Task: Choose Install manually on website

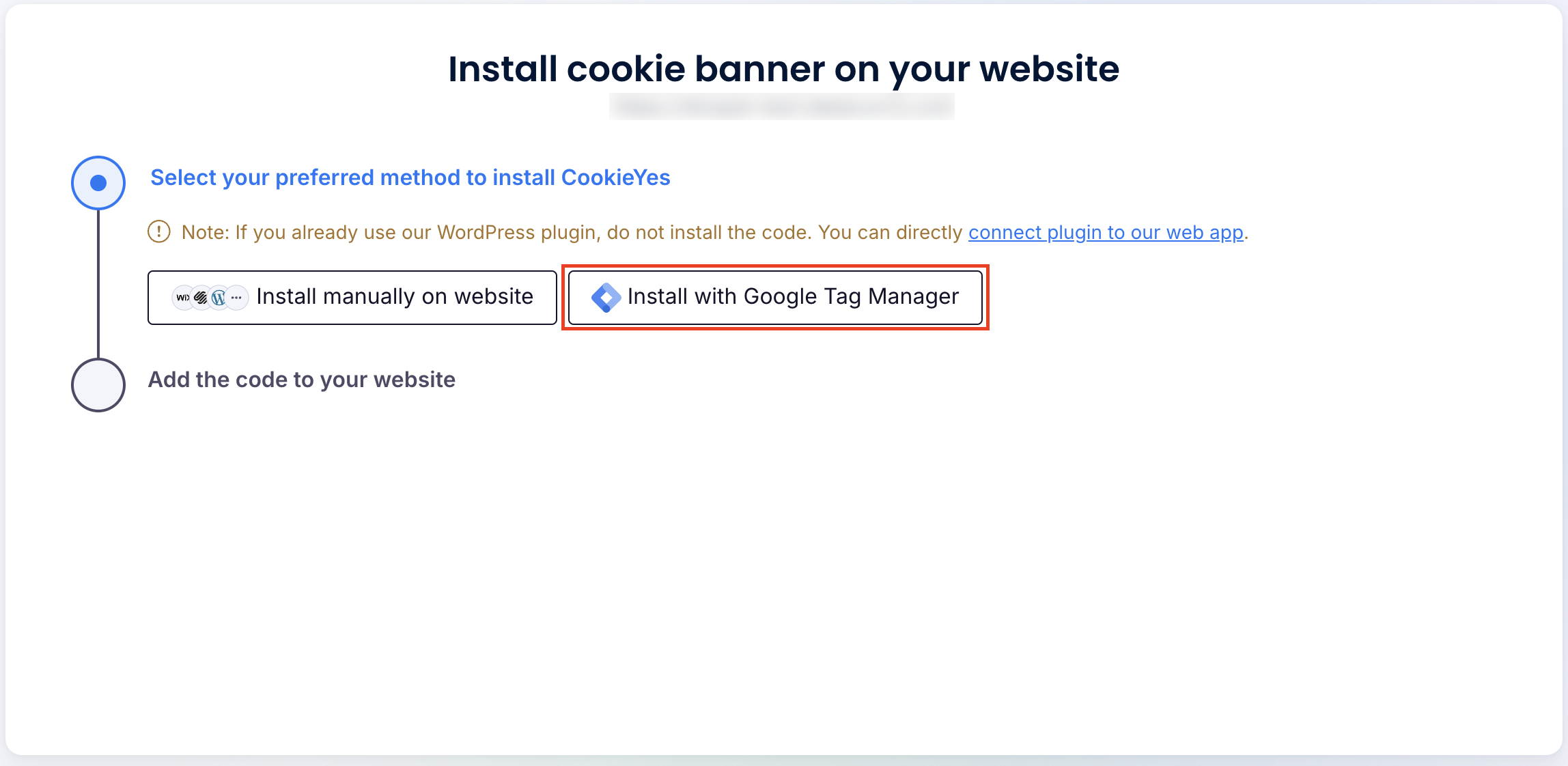Action: tap(352, 298)
